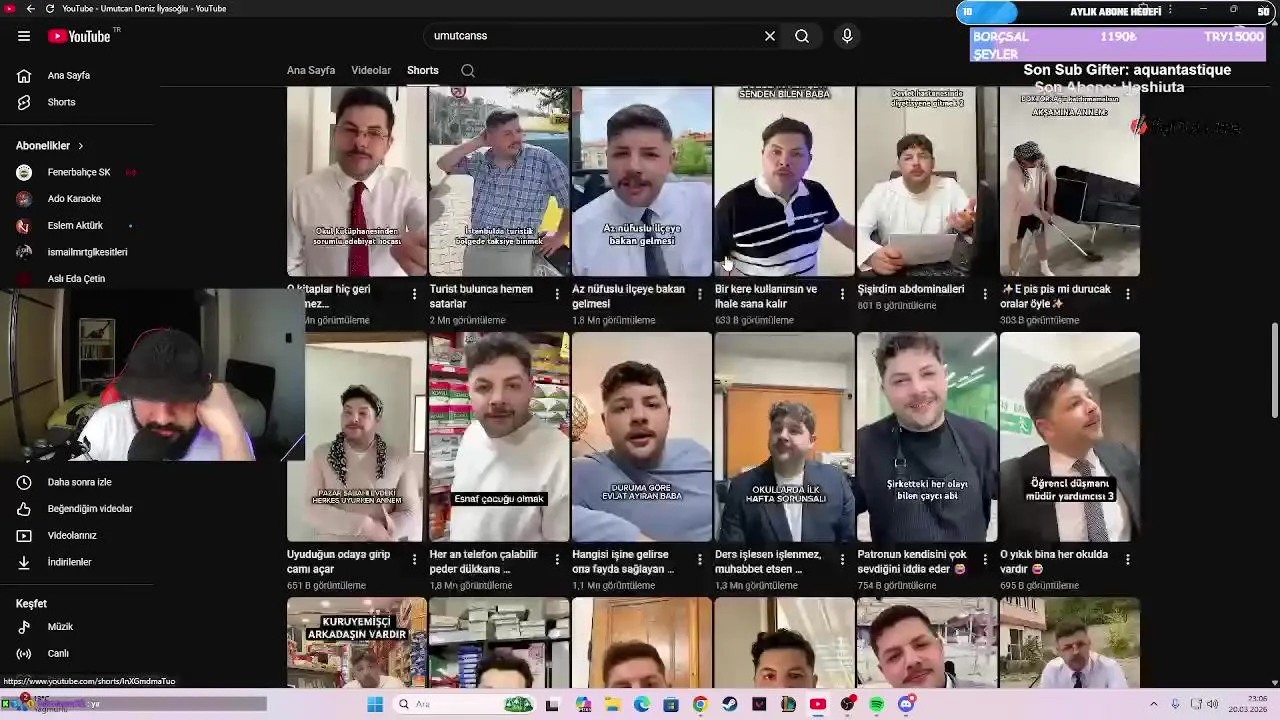Open Google Chrome from the taskbar
The width and height of the screenshot is (1280, 720).
click(x=700, y=704)
